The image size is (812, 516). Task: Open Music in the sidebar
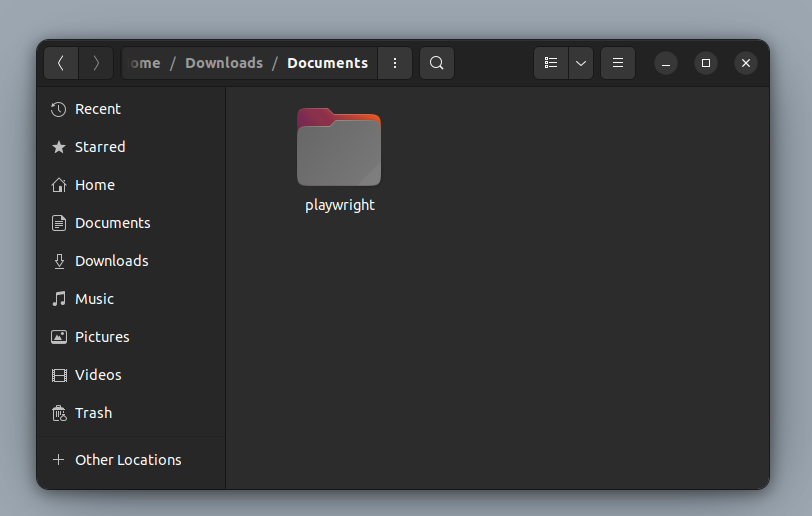click(132, 299)
